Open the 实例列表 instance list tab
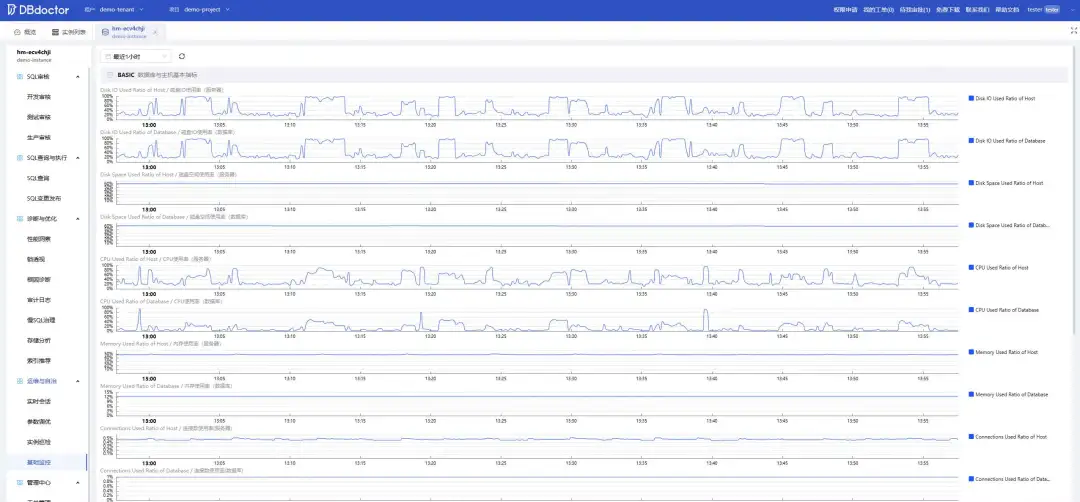Image resolution: width=1080 pixels, height=502 pixels. pos(69,32)
